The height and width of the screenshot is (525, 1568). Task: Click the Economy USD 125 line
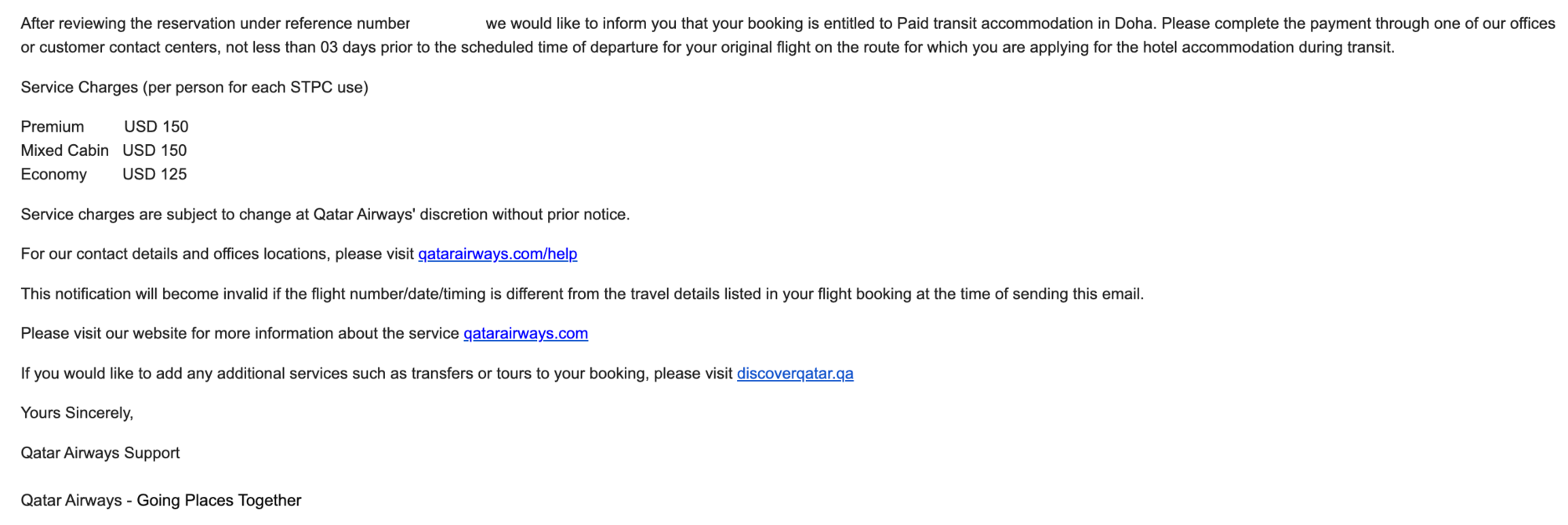click(x=103, y=174)
